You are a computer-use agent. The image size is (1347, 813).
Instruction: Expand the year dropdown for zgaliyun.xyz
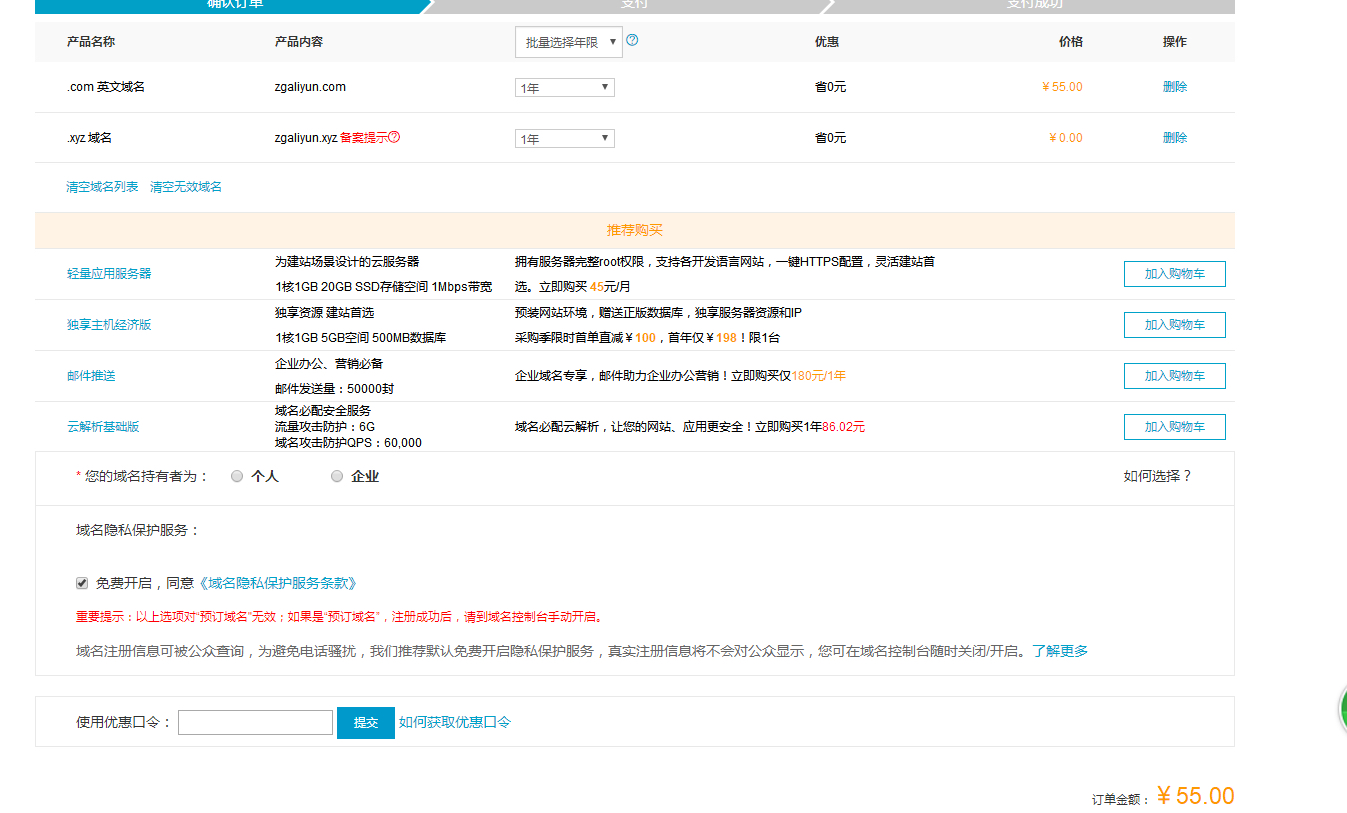[564, 138]
